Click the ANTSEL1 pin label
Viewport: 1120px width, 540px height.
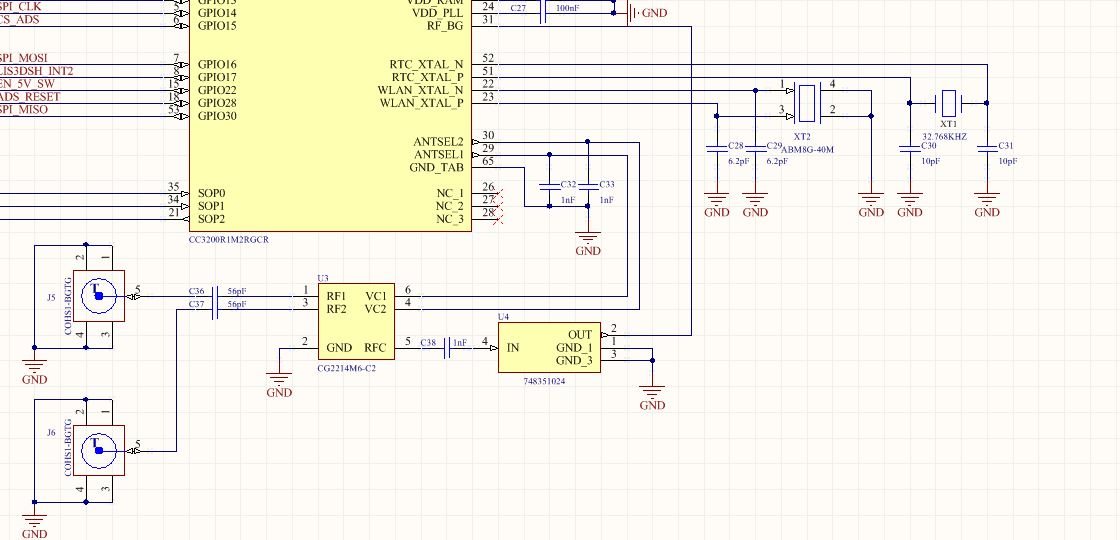coord(439,155)
